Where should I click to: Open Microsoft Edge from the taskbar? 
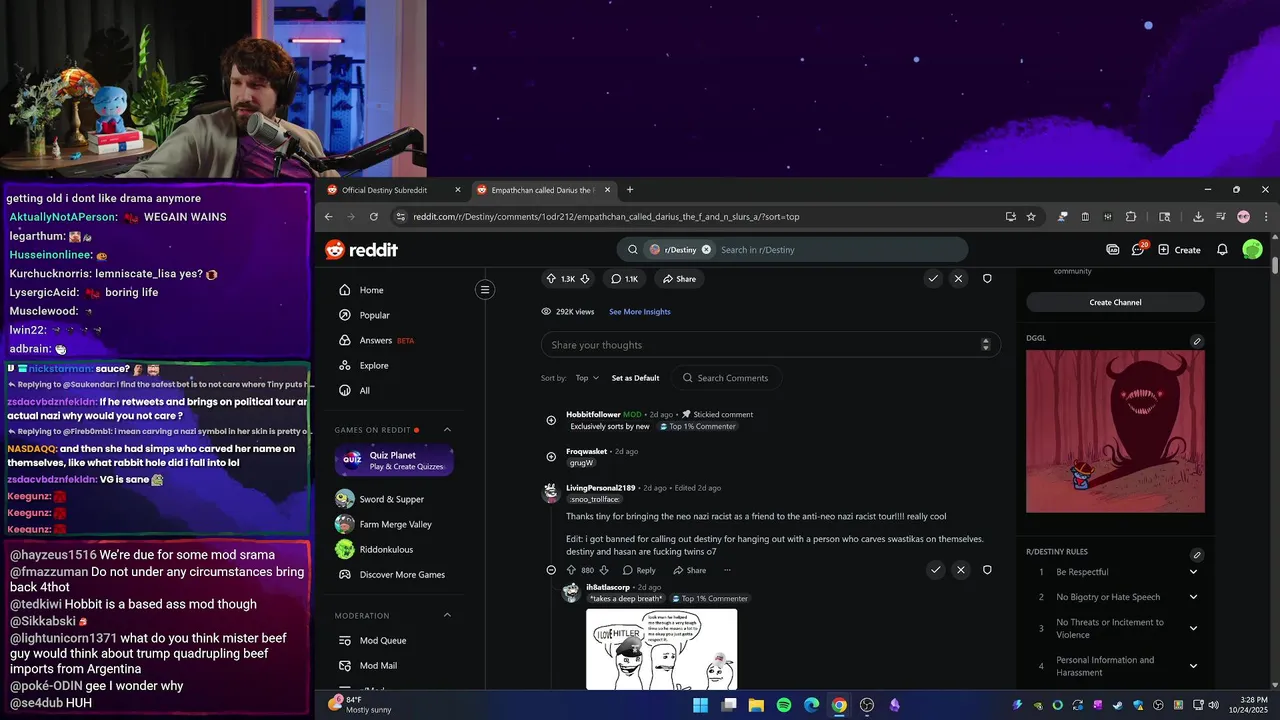click(x=811, y=705)
